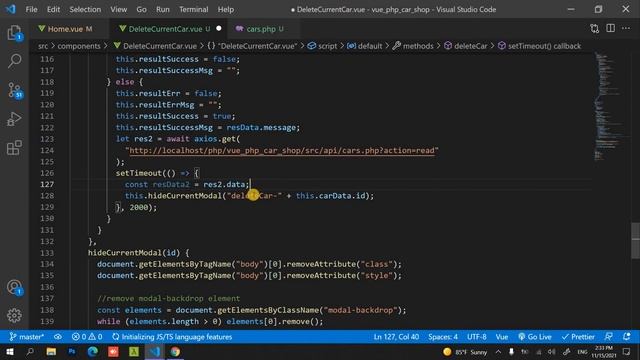640x360 pixels.
Task: Click the VS Code logo in title bar
Action: (x=11, y=9)
